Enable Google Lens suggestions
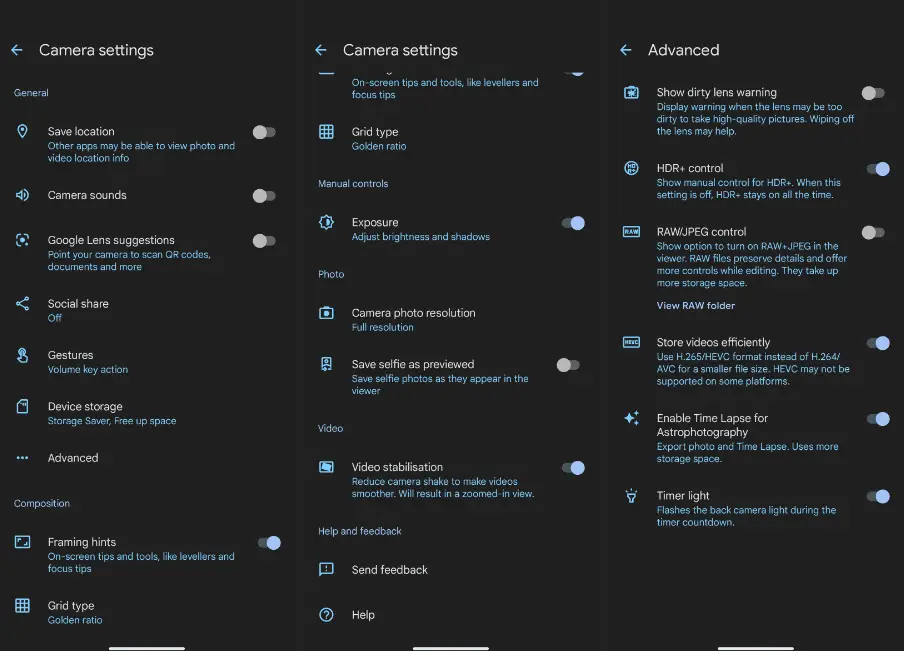Viewport: 904px width, 651px height. click(264, 240)
